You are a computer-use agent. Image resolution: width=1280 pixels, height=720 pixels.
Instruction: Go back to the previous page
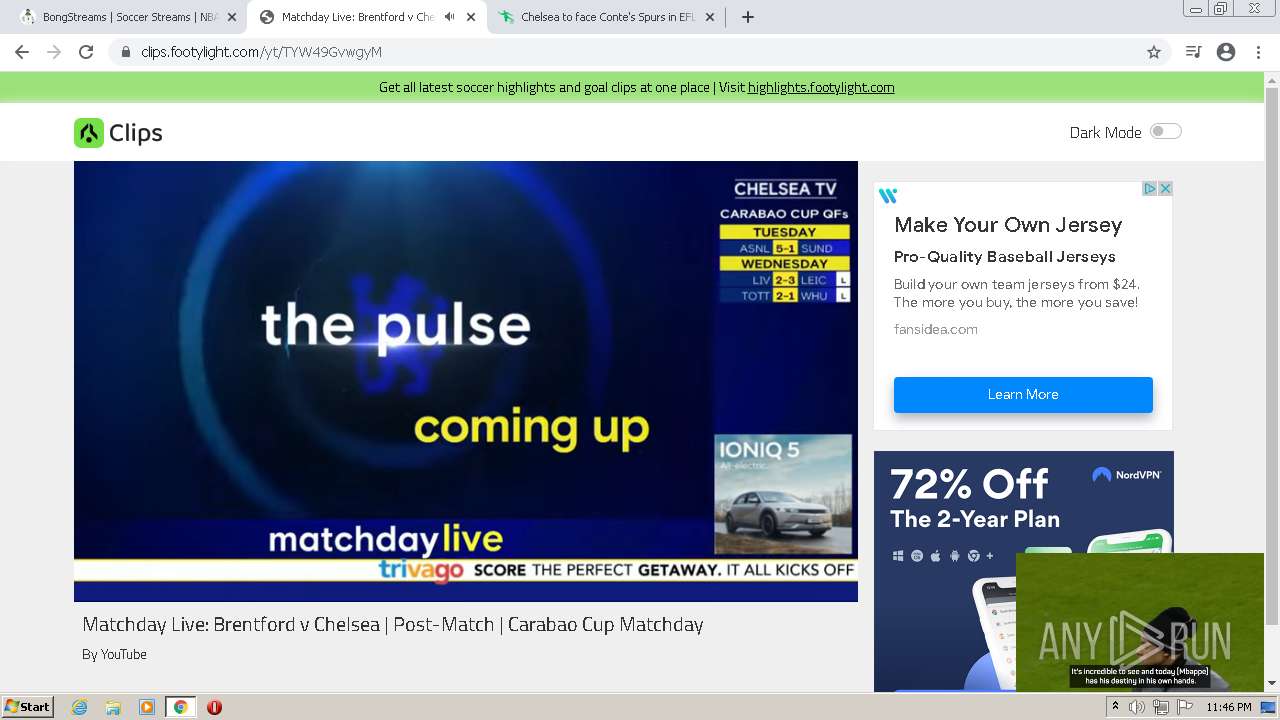(x=22, y=52)
